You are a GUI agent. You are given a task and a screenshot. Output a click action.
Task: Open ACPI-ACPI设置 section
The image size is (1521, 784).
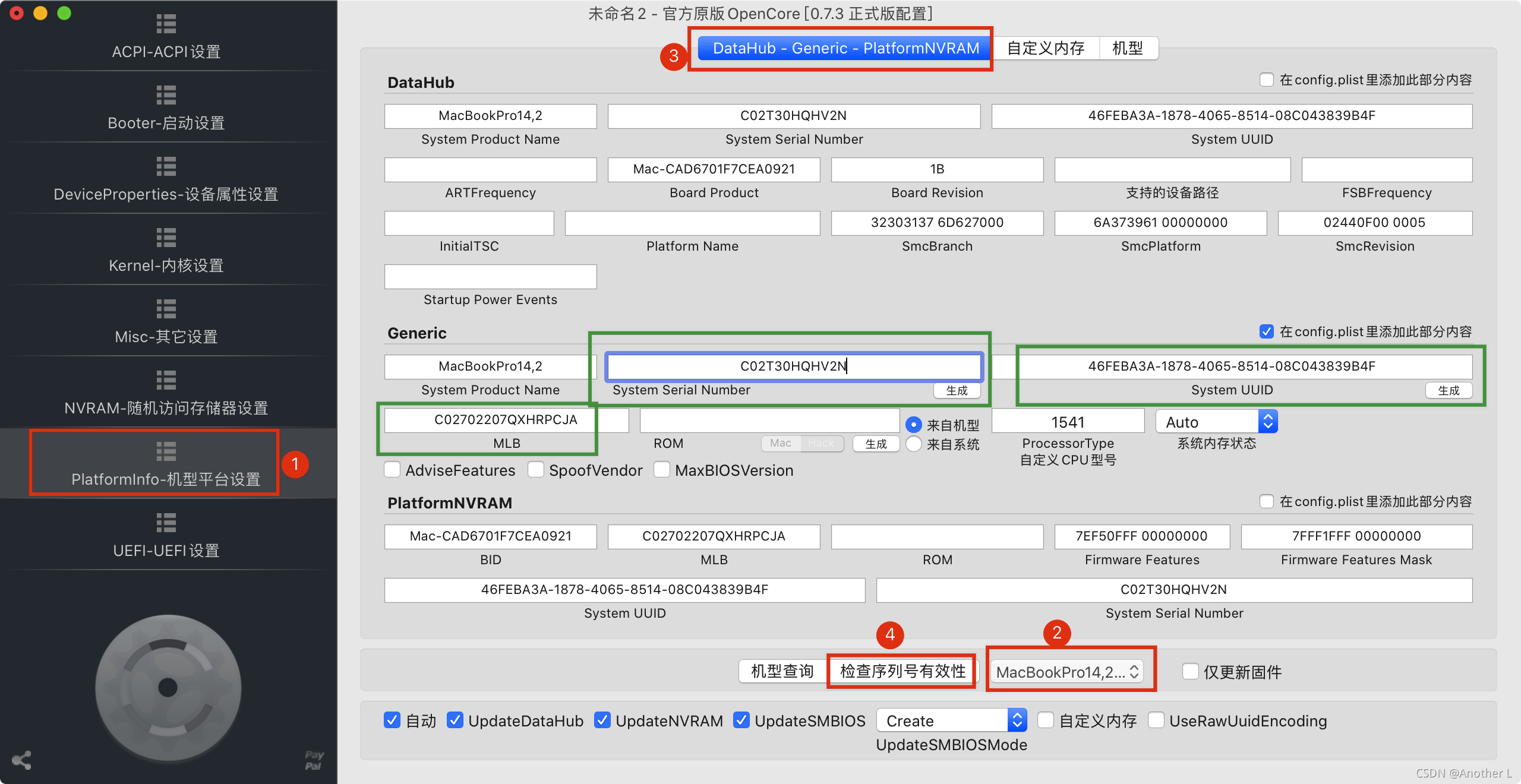pyautogui.click(x=166, y=52)
